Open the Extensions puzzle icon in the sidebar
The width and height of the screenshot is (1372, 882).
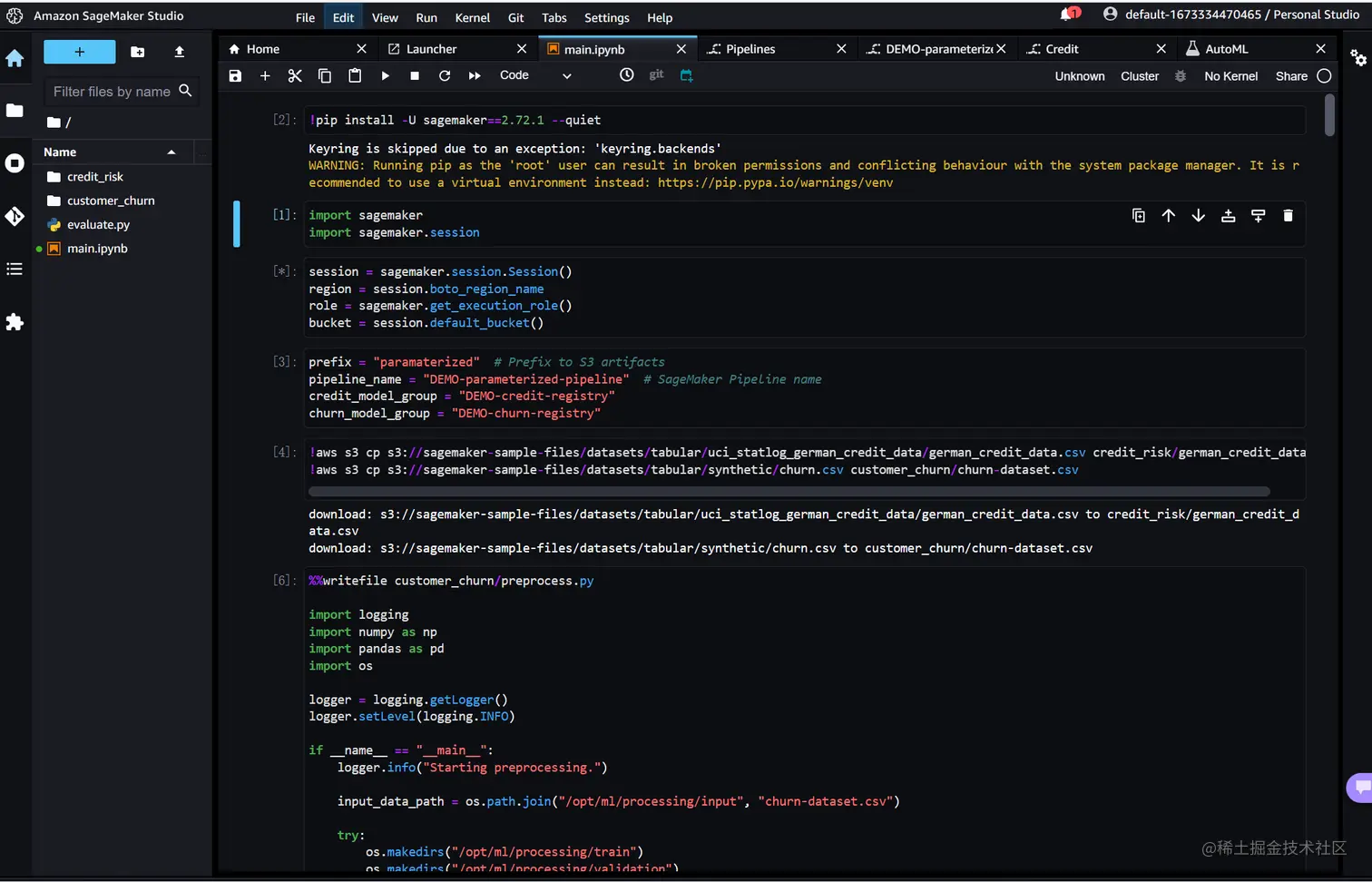pyautogui.click(x=15, y=322)
